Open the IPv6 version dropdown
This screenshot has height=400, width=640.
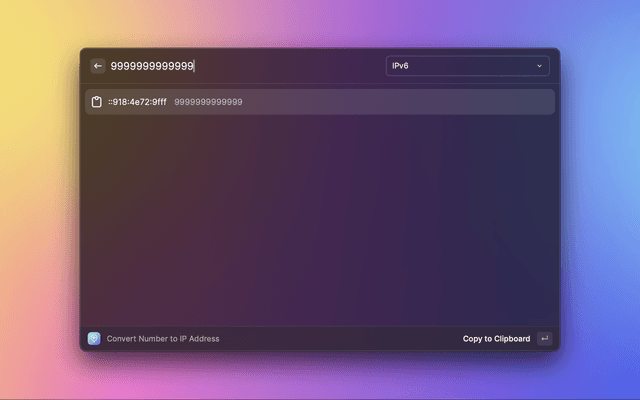point(467,66)
